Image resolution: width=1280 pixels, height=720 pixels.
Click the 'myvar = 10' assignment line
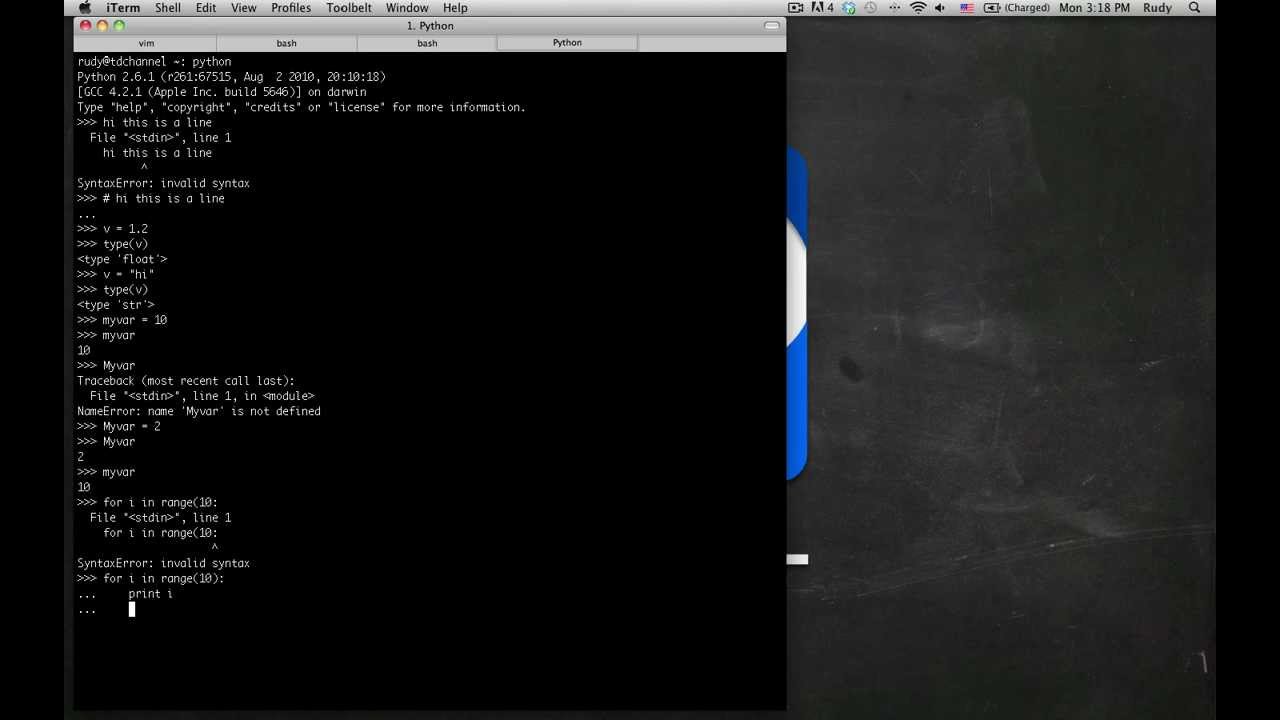click(135, 320)
